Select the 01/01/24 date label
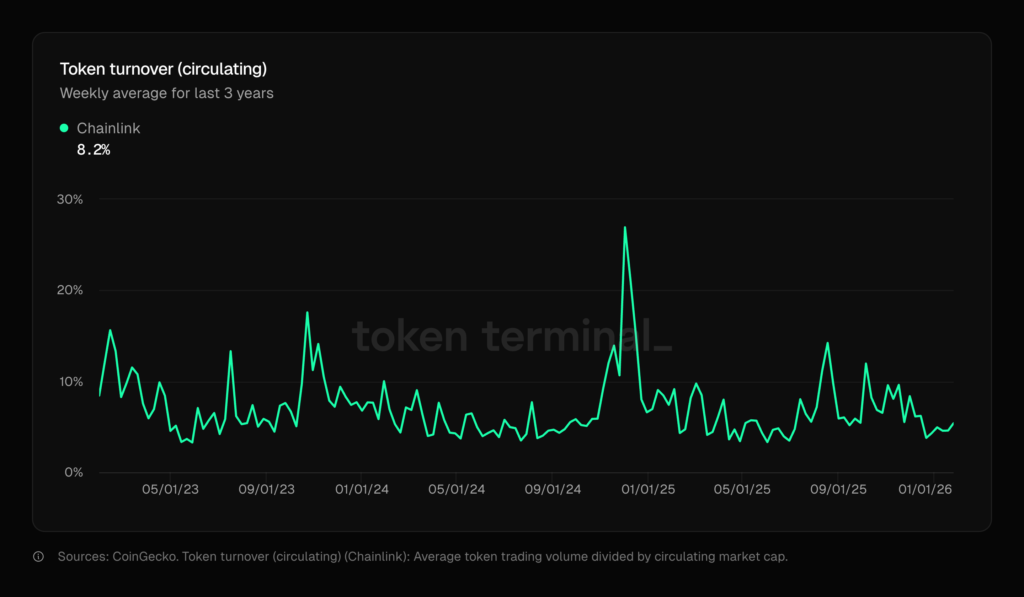 pos(362,490)
